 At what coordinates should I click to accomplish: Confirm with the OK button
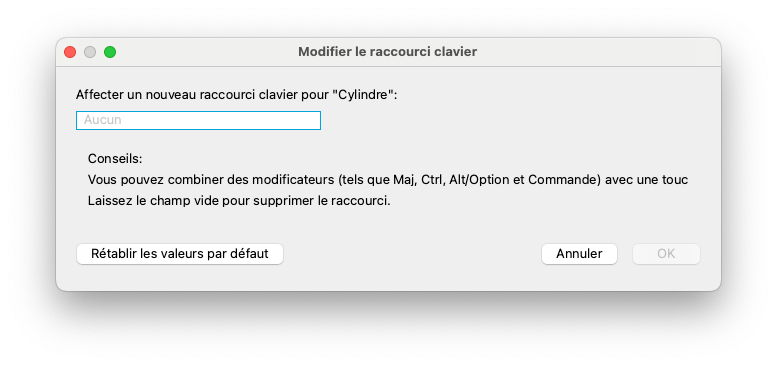pos(666,254)
